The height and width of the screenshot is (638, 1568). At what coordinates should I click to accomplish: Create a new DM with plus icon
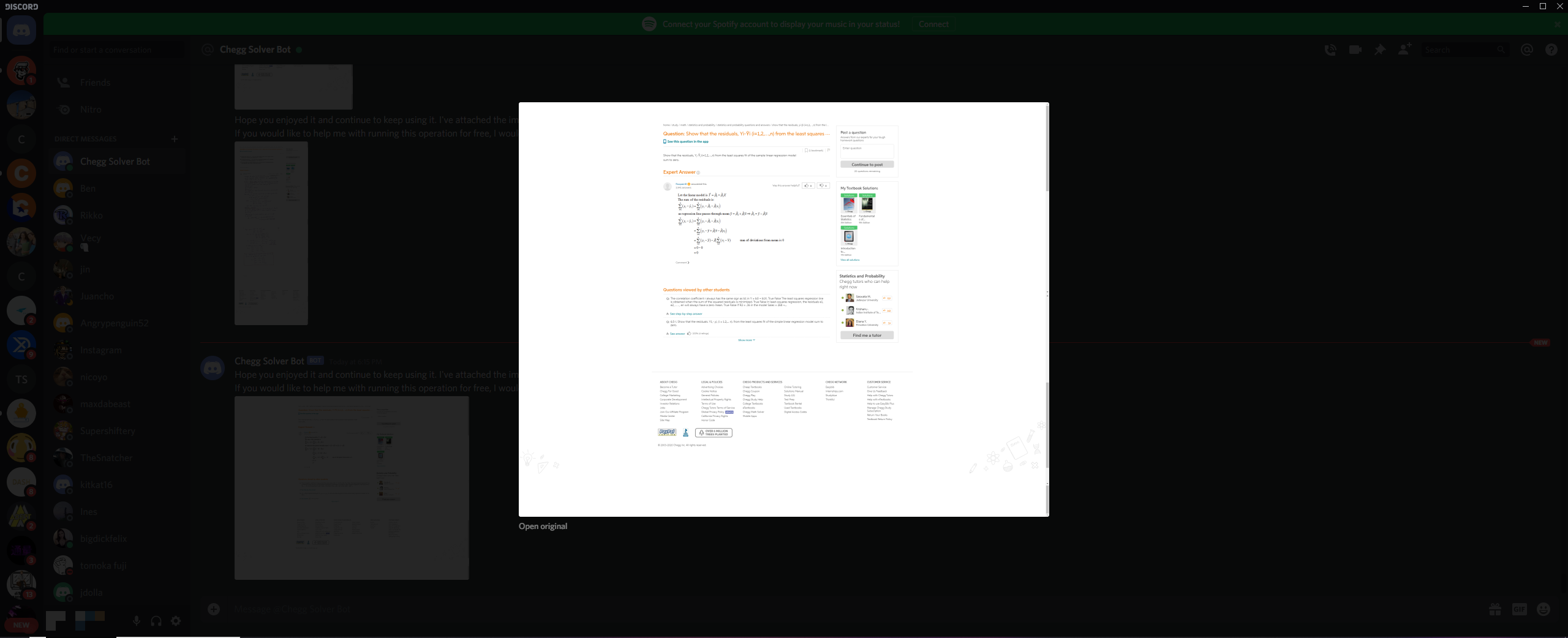175,139
